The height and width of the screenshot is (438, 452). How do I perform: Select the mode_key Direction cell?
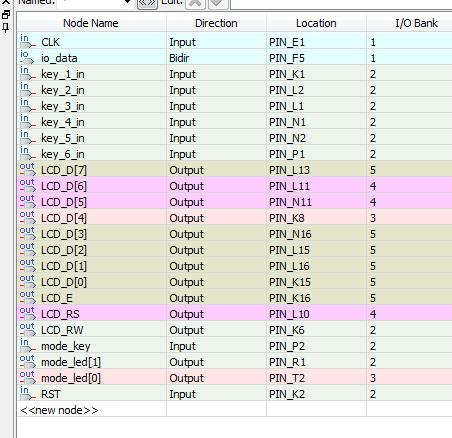216,346
